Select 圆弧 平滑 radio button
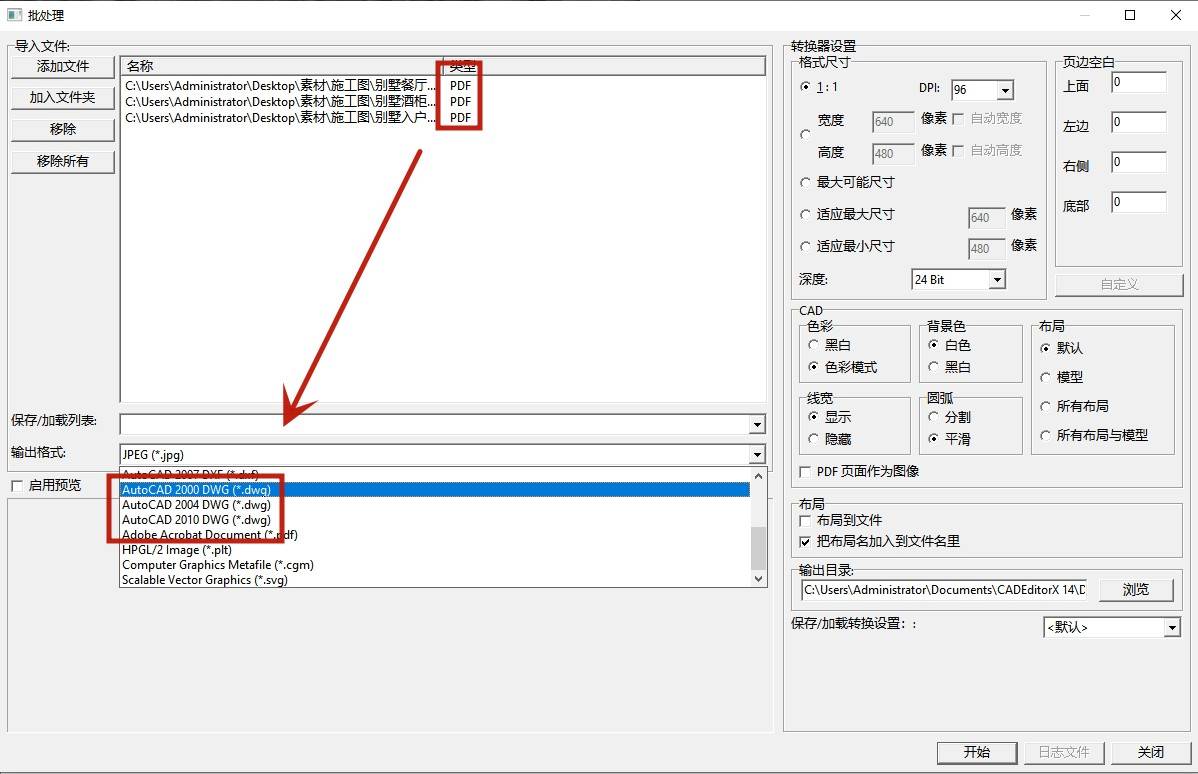1198x774 pixels. pyautogui.click(x=933, y=439)
